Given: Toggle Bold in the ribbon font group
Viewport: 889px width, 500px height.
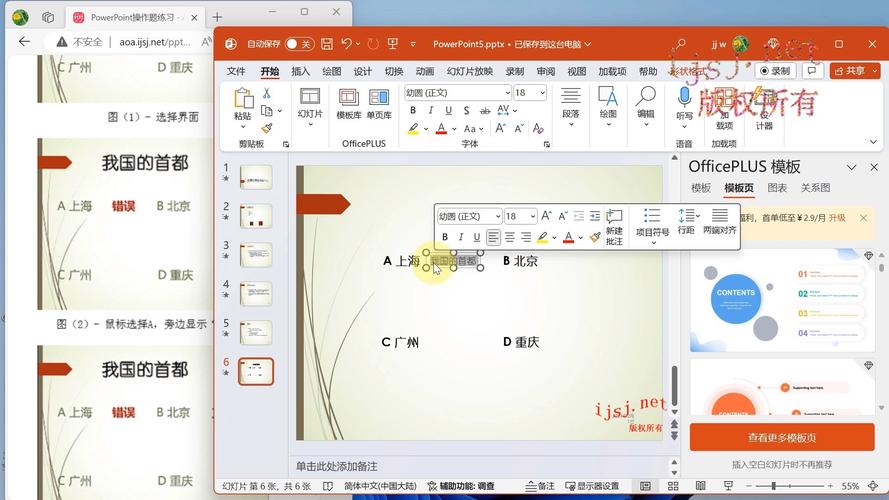Looking at the screenshot, I should 413,111.
